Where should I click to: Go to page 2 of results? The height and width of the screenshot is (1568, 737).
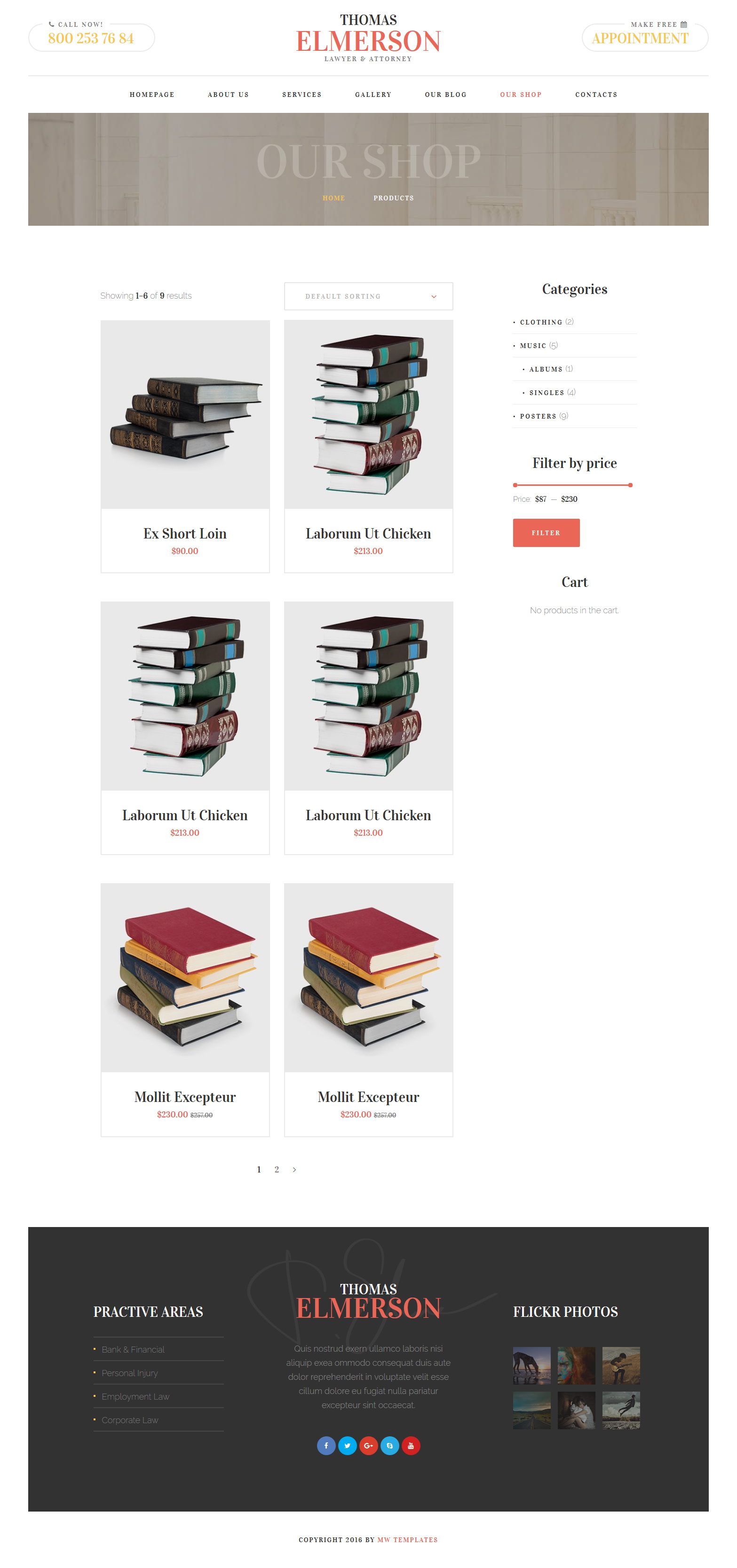tap(276, 1169)
